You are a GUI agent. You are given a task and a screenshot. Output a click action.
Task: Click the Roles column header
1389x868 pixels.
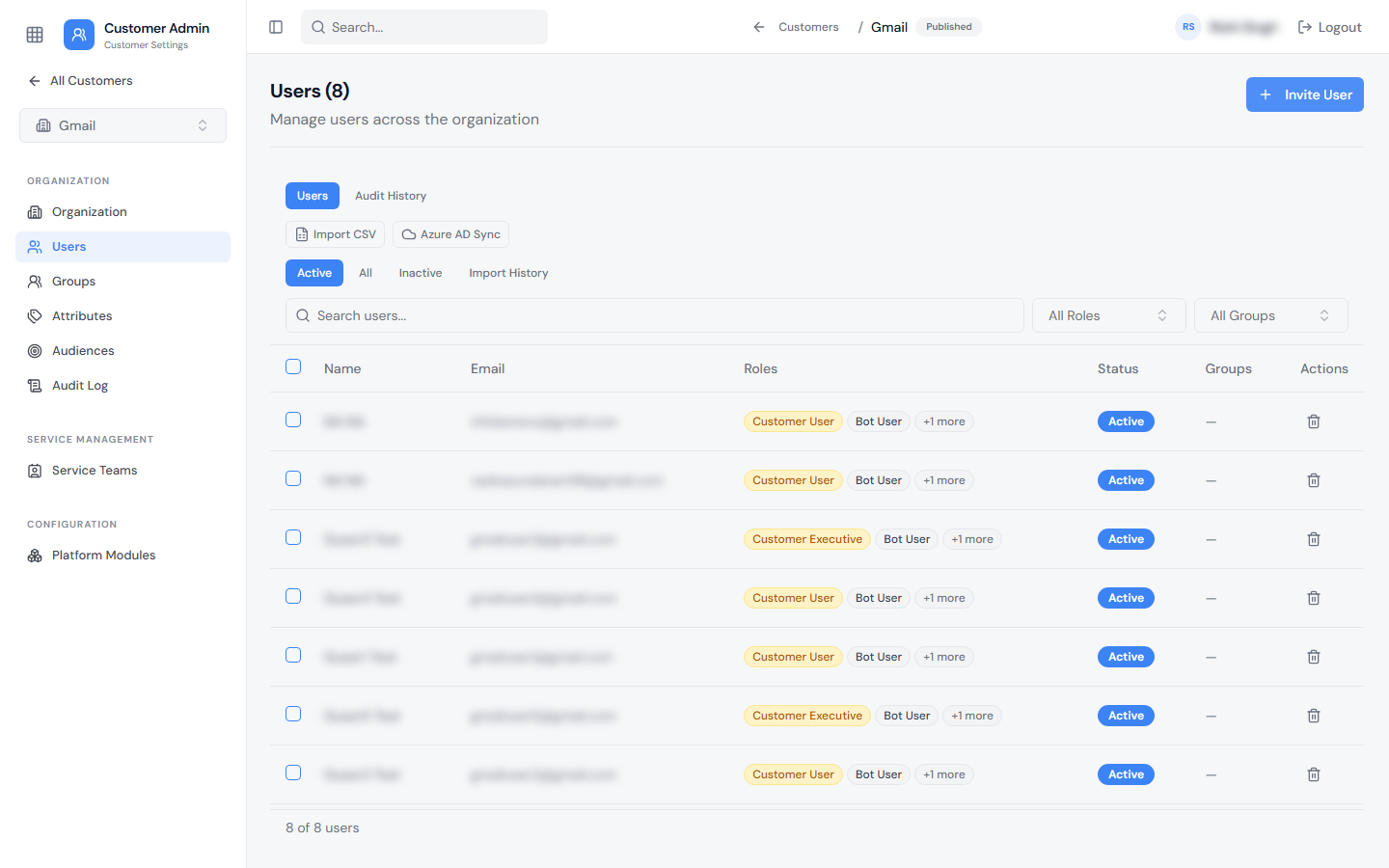click(x=760, y=368)
